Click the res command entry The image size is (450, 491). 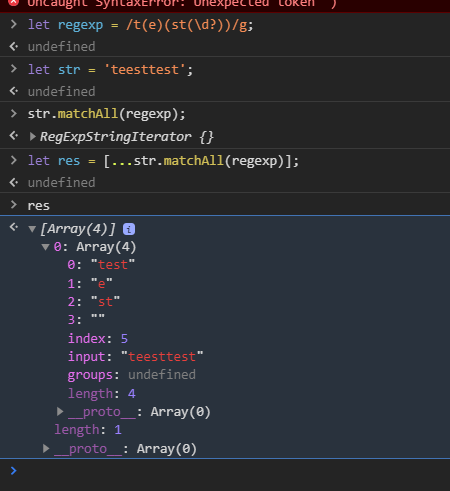pyautogui.click(x=39, y=206)
